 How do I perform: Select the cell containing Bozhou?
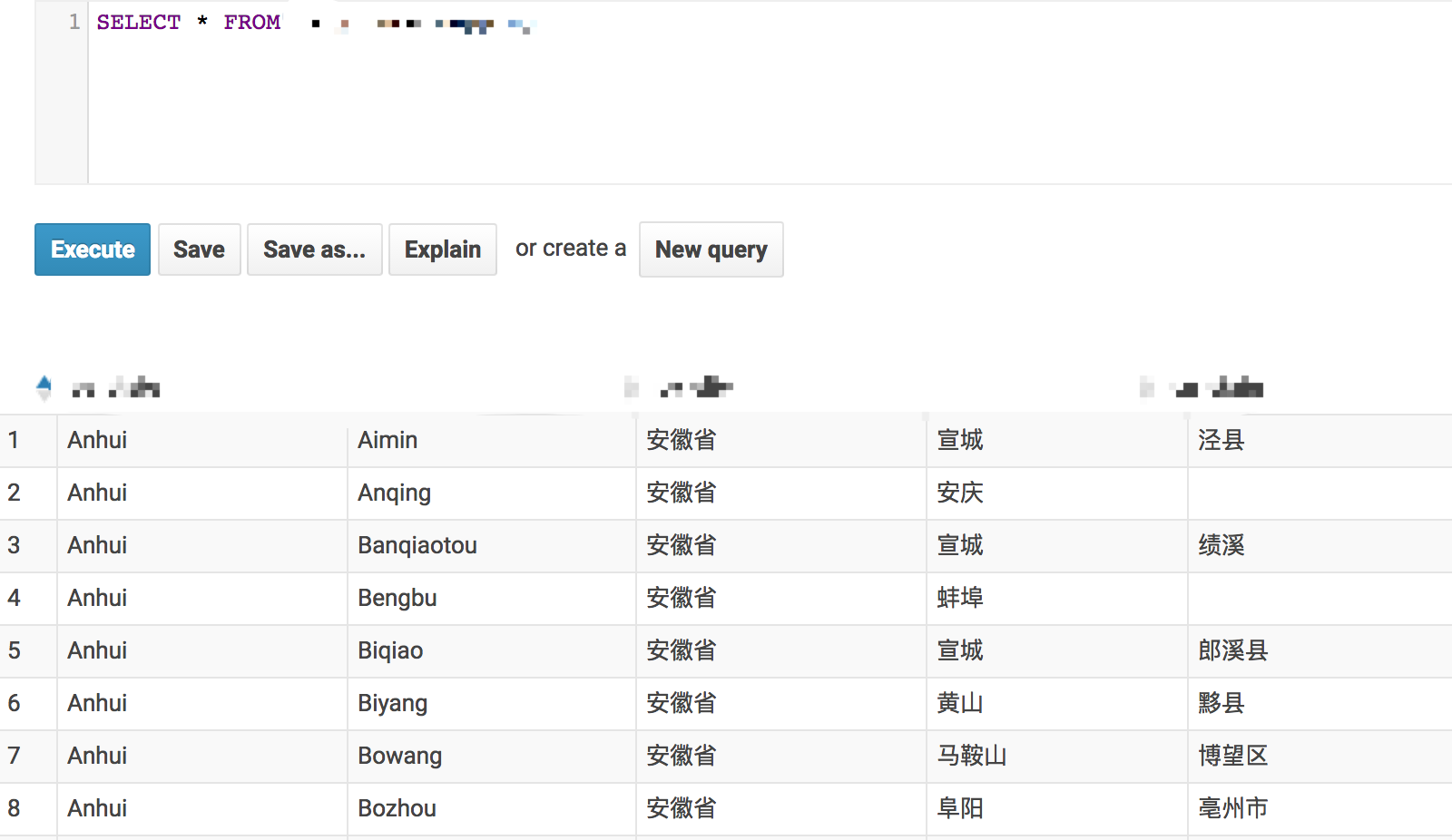397,808
